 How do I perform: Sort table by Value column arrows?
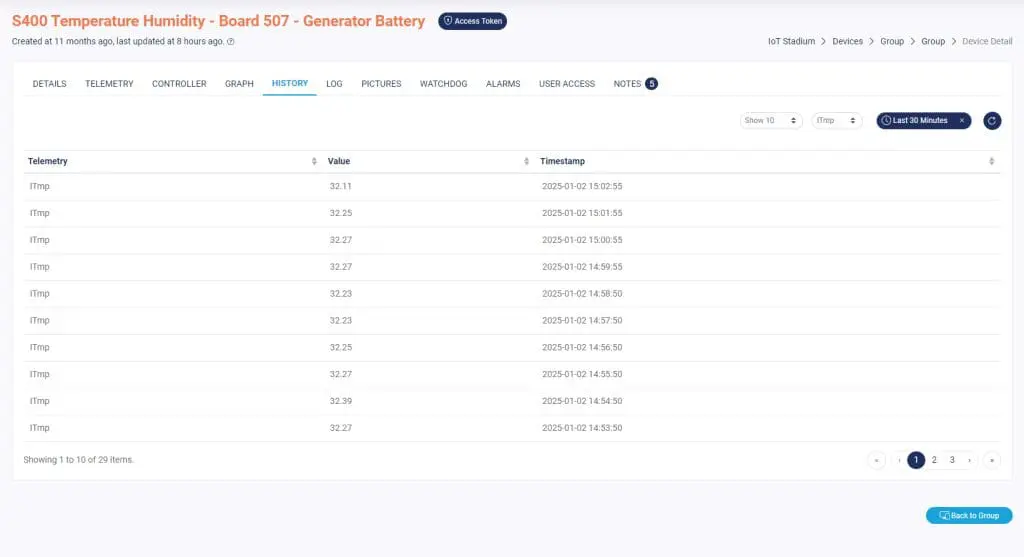[x=527, y=161]
